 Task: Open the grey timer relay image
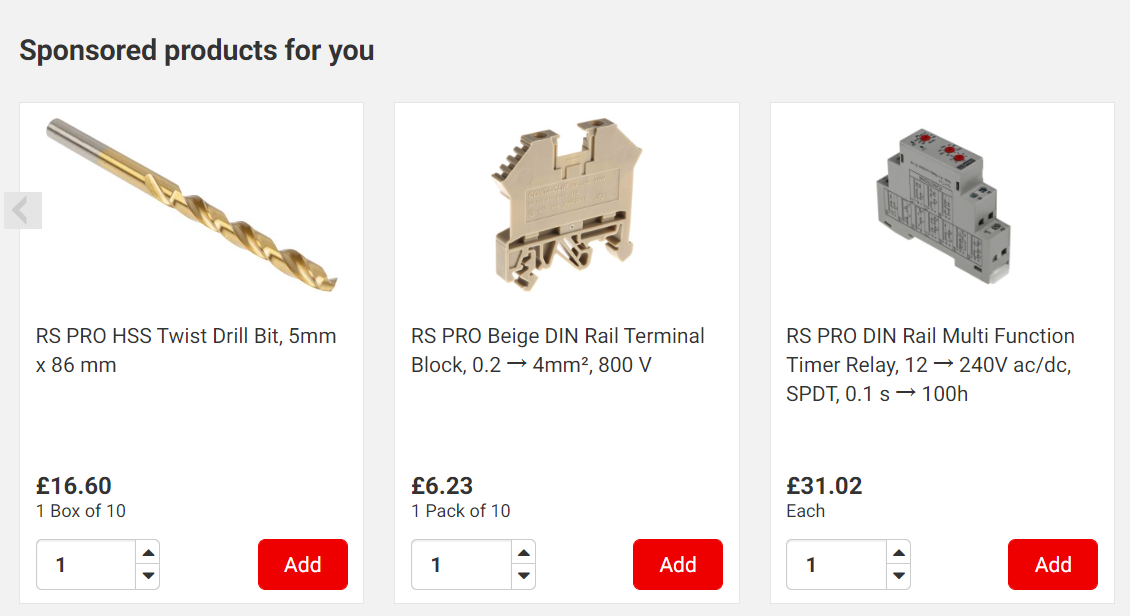click(942, 205)
